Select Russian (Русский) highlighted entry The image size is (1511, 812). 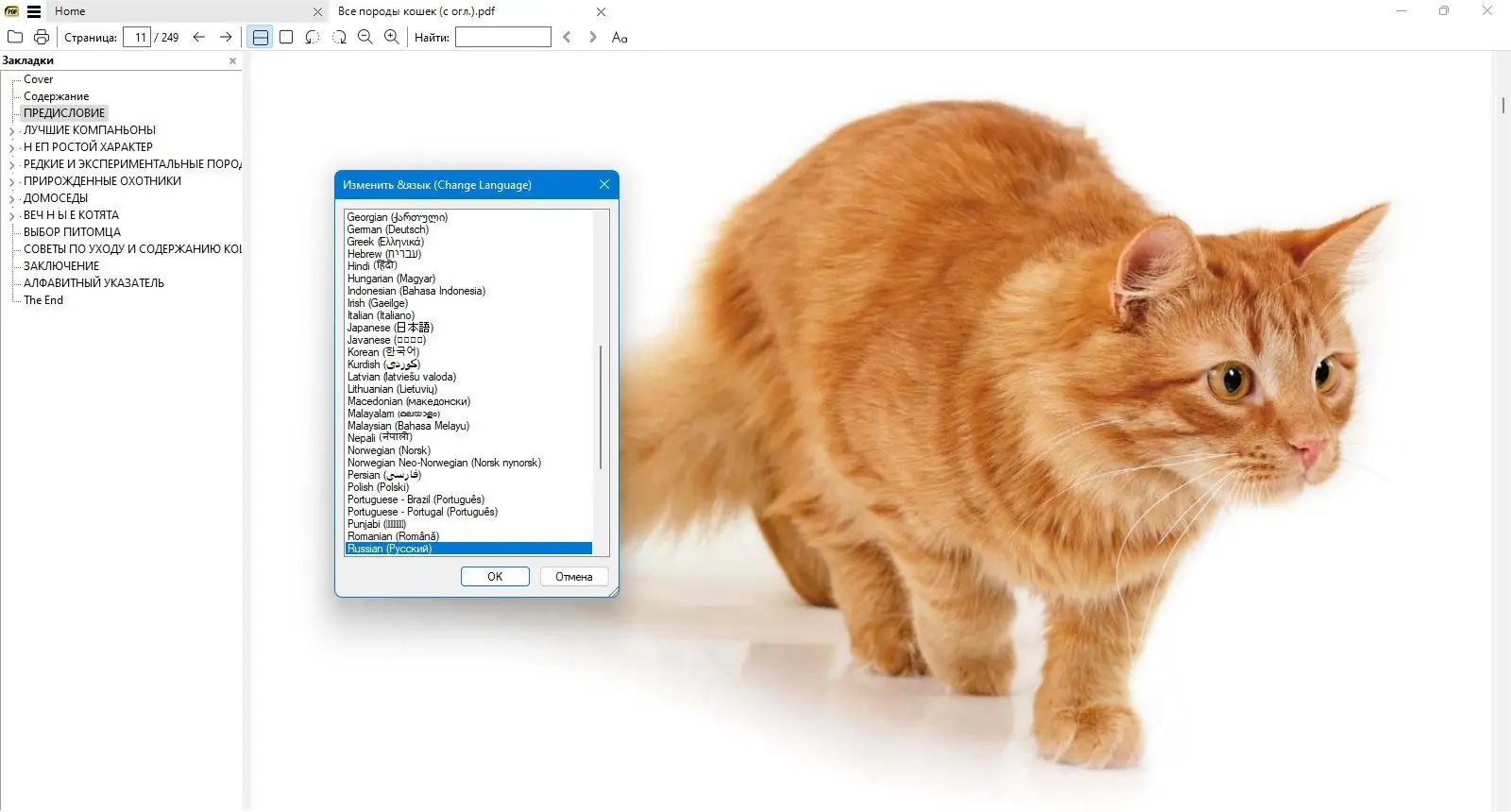(468, 549)
